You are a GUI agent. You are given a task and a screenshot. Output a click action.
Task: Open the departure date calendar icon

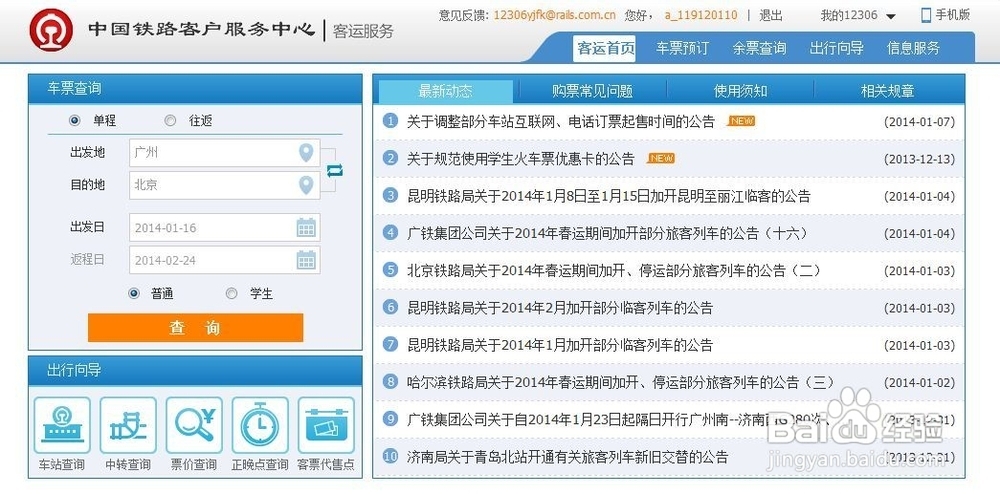coord(306,228)
